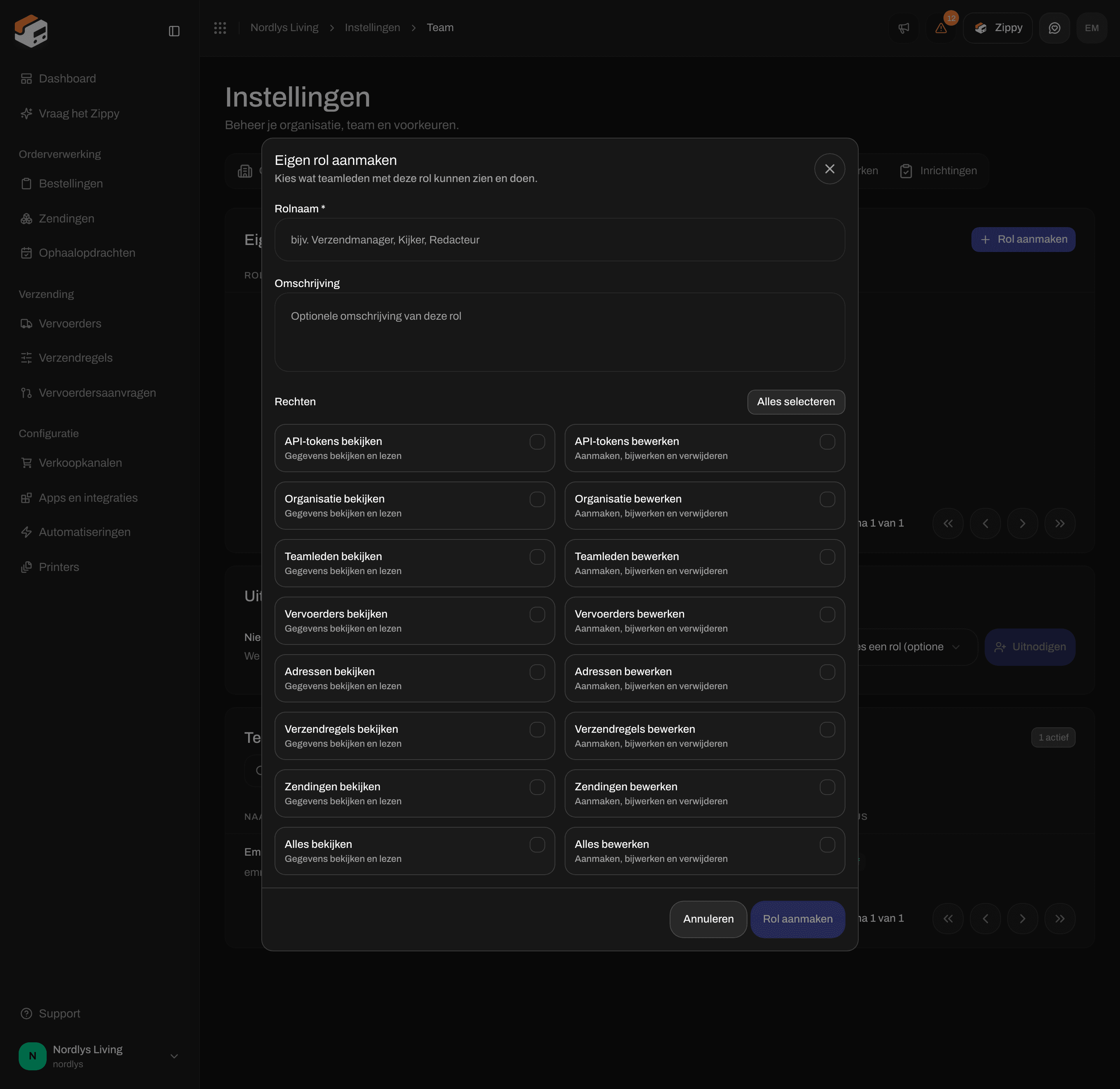Open the apps grid icon
The width and height of the screenshot is (1120, 1089).
pos(220,28)
